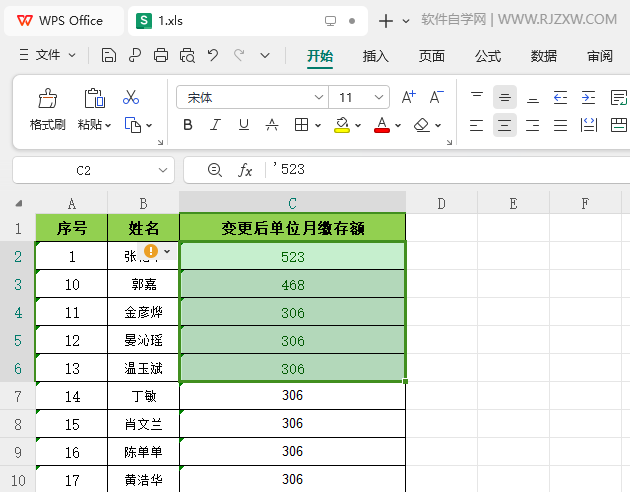Click the WPS Office home tab

pyautogui.click(x=63, y=20)
